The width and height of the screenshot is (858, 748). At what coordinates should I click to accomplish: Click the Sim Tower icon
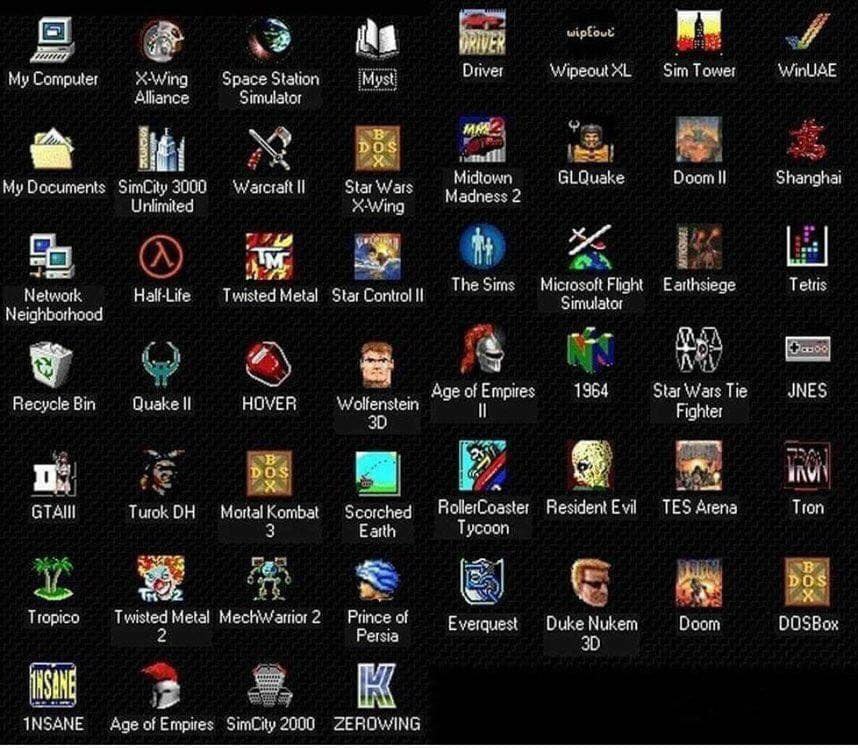(699, 32)
